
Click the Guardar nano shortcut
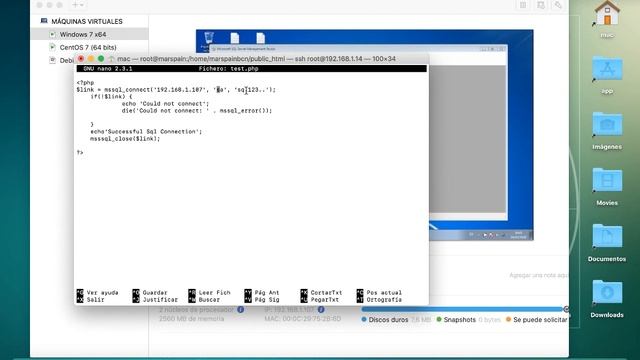pyautogui.click(x=150, y=293)
